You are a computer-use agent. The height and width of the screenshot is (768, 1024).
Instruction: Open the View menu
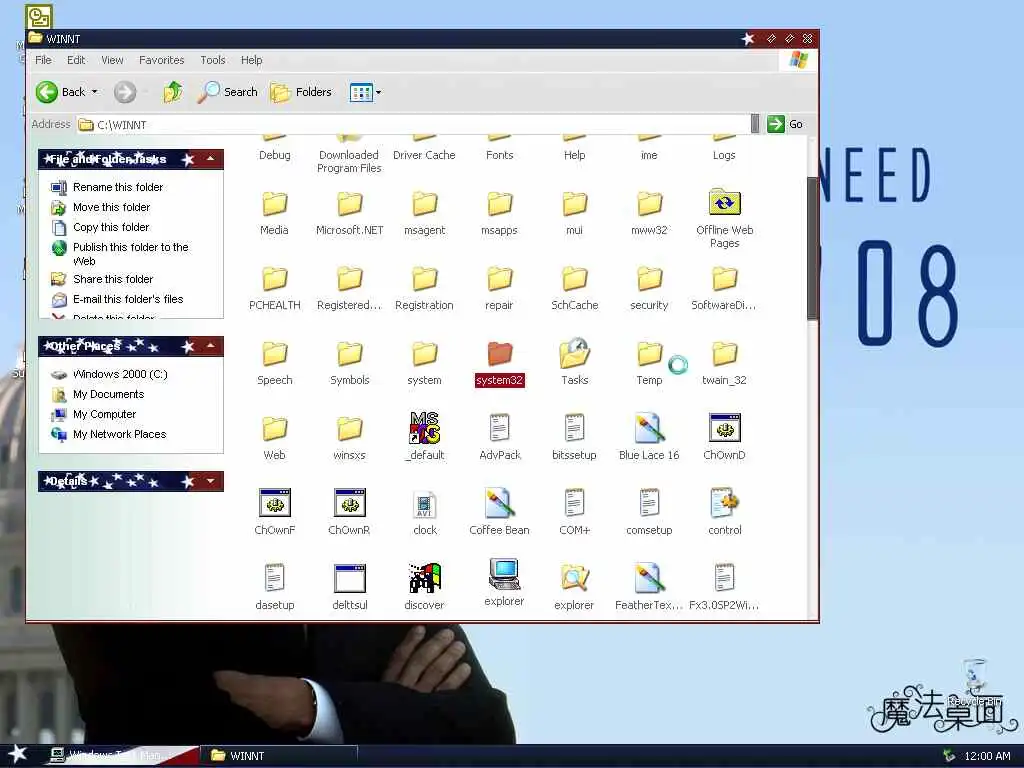(x=112, y=60)
